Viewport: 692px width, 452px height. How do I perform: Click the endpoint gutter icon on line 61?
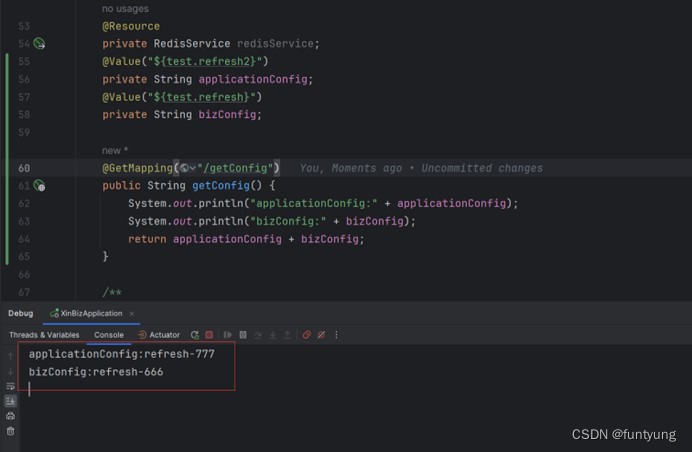[39, 185]
